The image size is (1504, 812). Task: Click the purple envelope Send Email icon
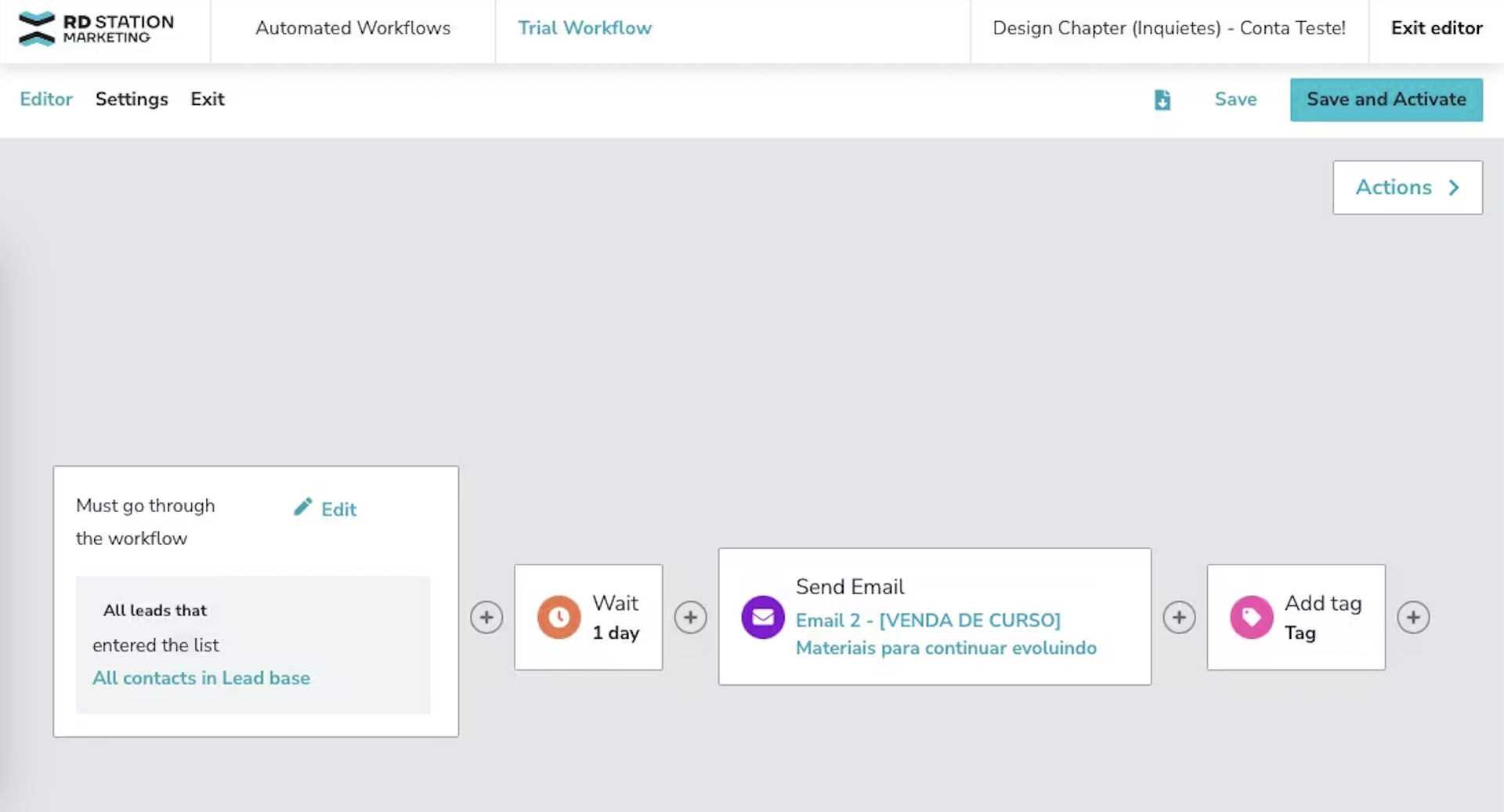(762, 617)
